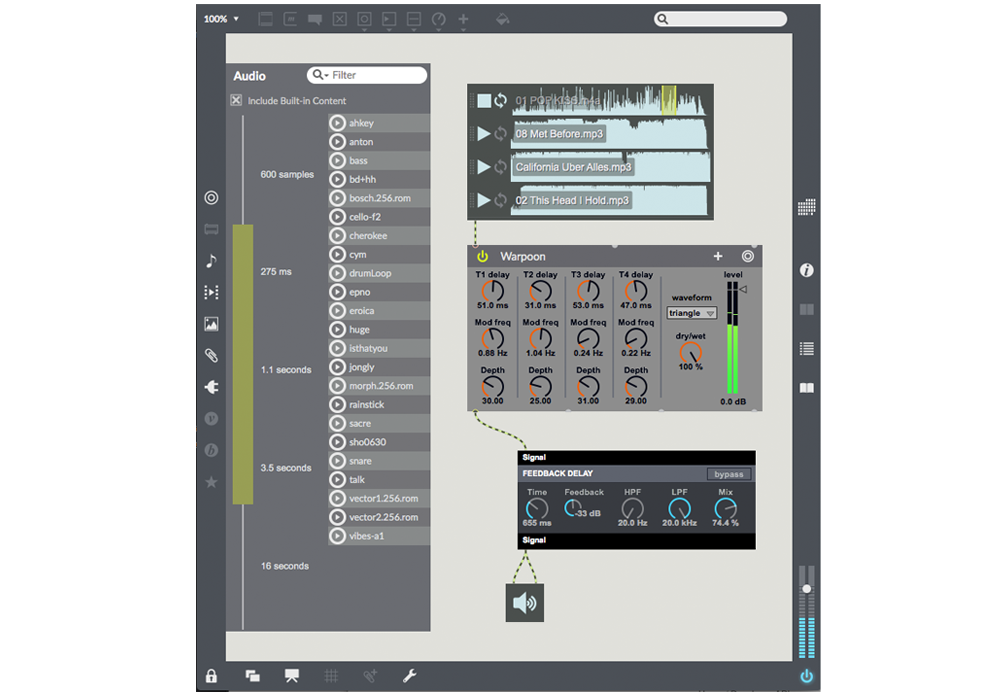
Task: Click the speaker audio output object
Action: 525,602
